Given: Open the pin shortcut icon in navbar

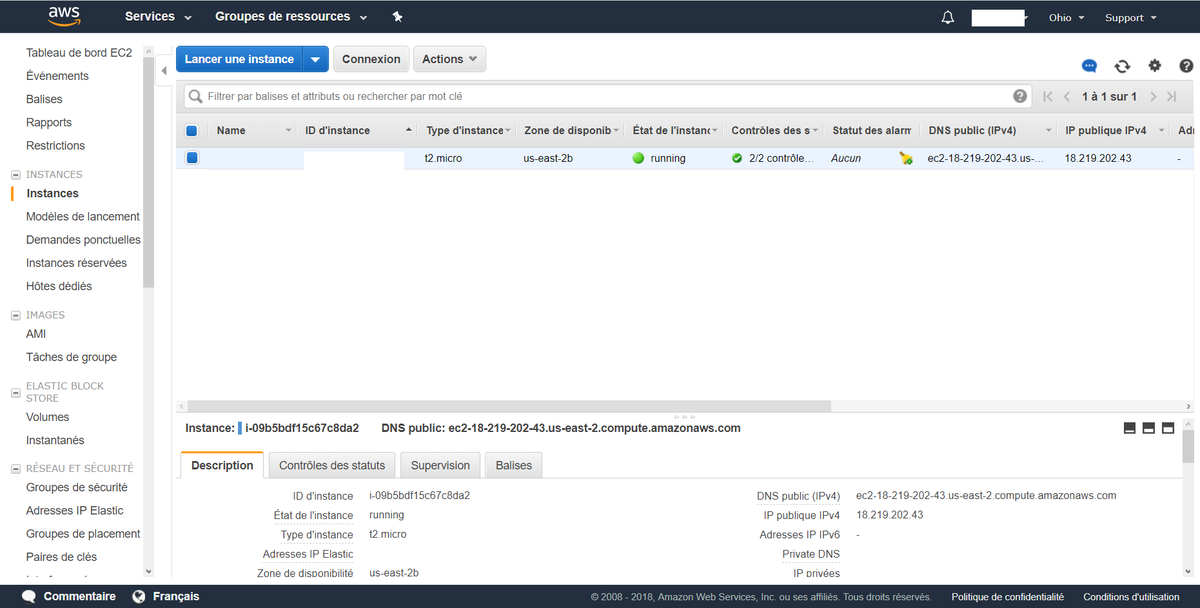Looking at the screenshot, I should click(397, 17).
